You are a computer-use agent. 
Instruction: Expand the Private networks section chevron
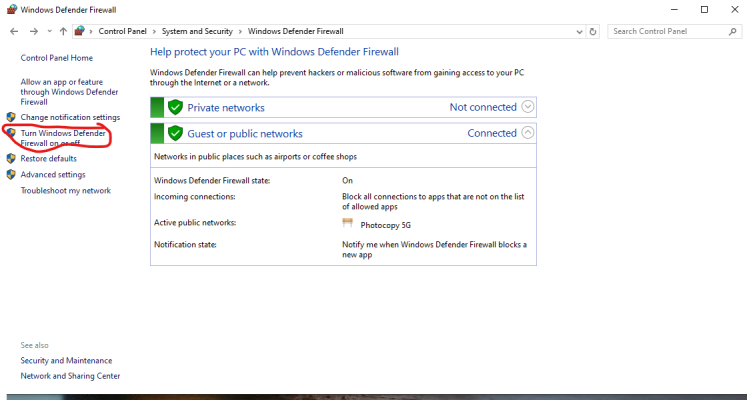(x=527, y=107)
